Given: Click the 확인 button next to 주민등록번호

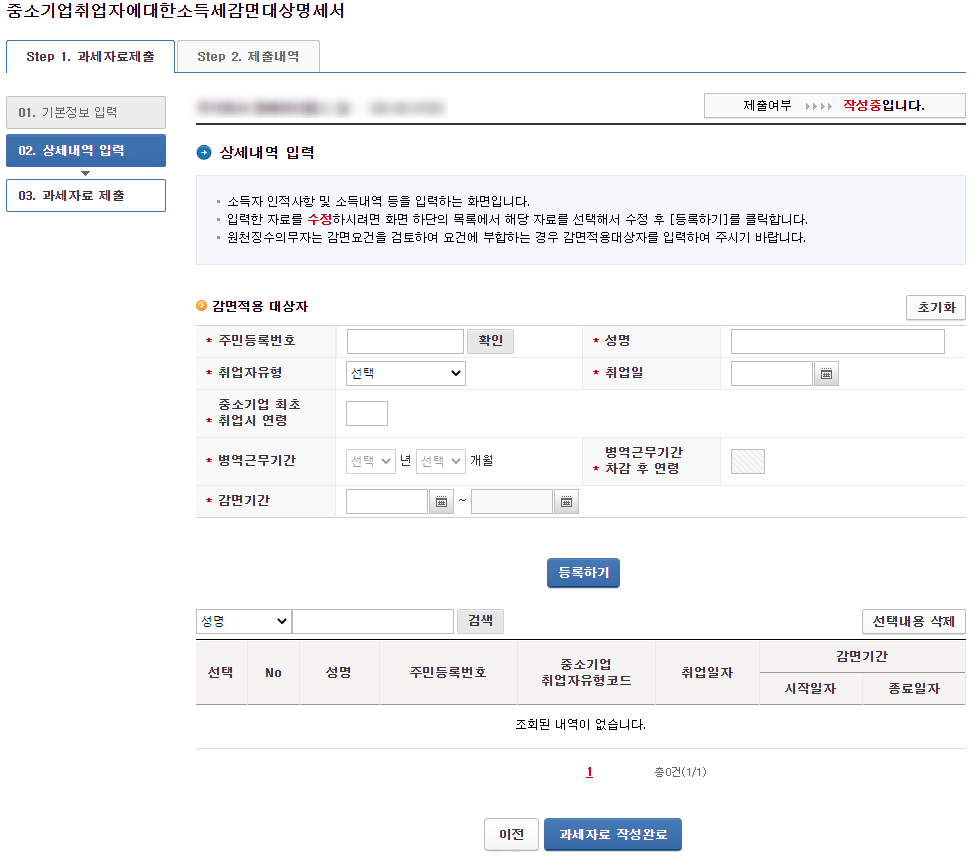Looking at the screenshot, I should [490, 341].
